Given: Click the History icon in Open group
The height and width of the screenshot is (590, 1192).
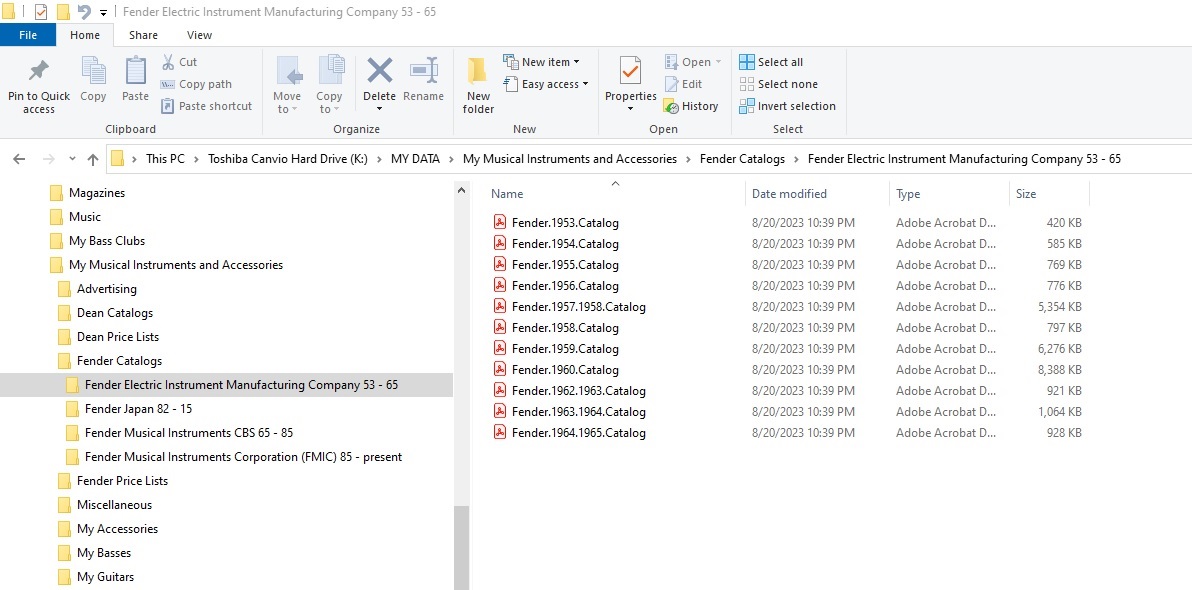Looking at the screenshot, I should pyautogui.click(x=690, y=106).
